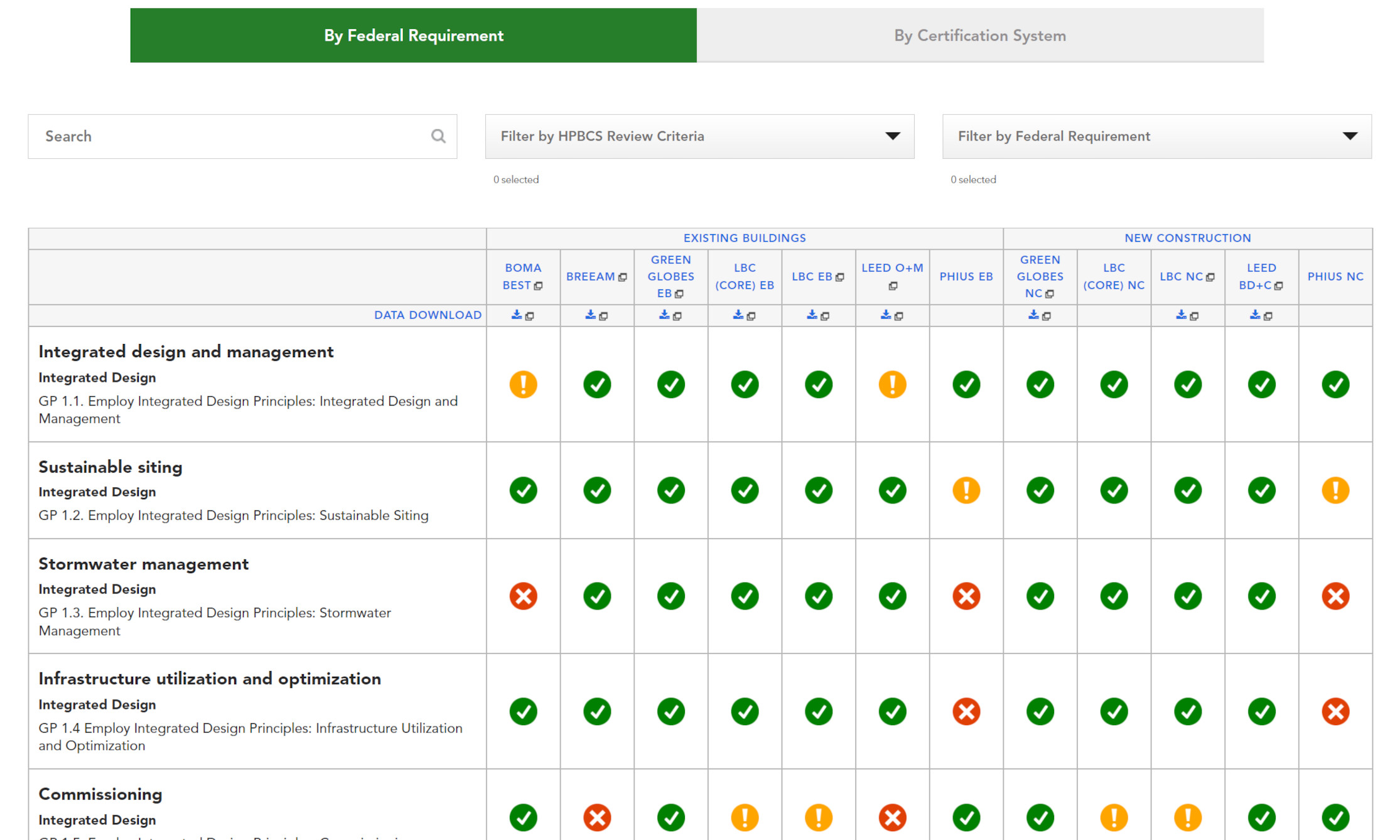Open the LEED BD+C header link
Screen dimensions: 1400x840
[1261, 276]
